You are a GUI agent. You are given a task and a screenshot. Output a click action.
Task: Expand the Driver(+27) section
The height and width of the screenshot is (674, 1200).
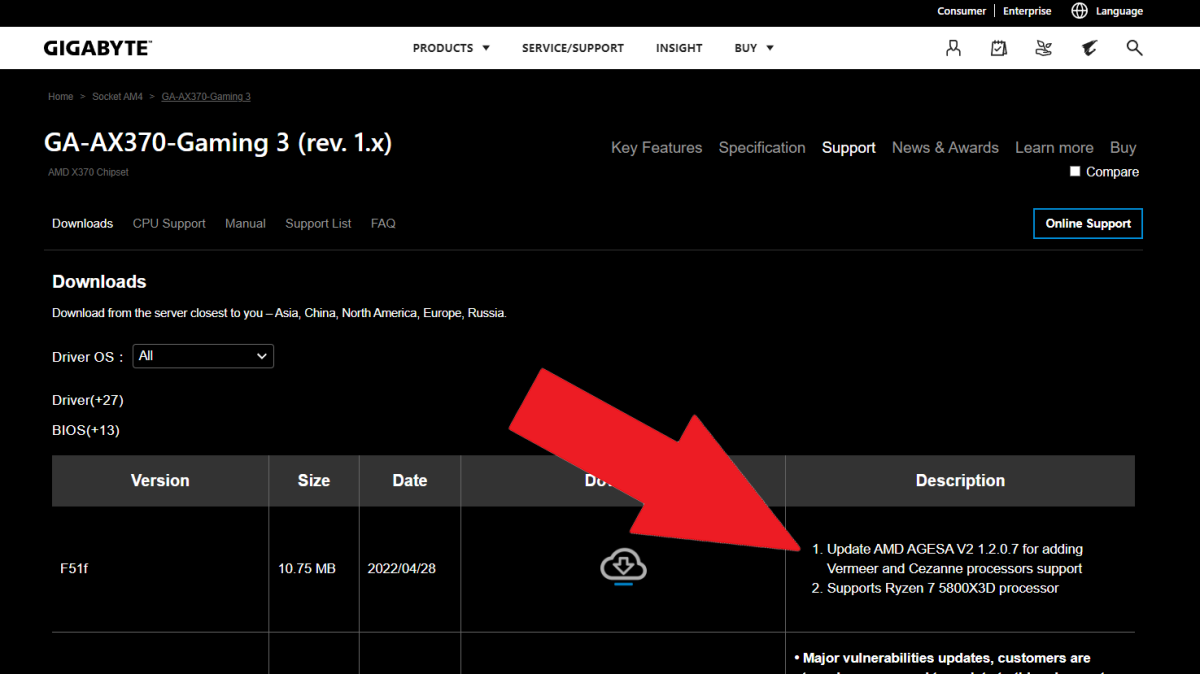(x=88, y=400)
